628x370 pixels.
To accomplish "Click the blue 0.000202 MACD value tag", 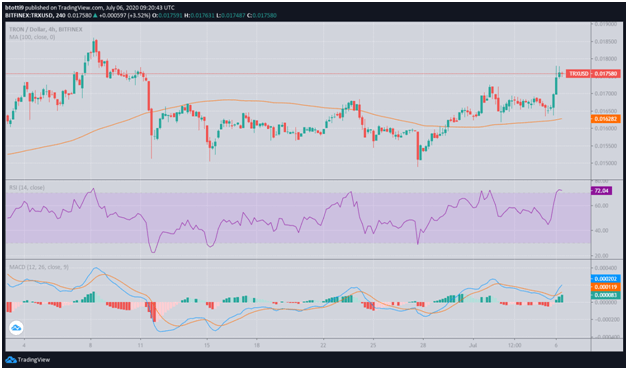I will 606,279.
